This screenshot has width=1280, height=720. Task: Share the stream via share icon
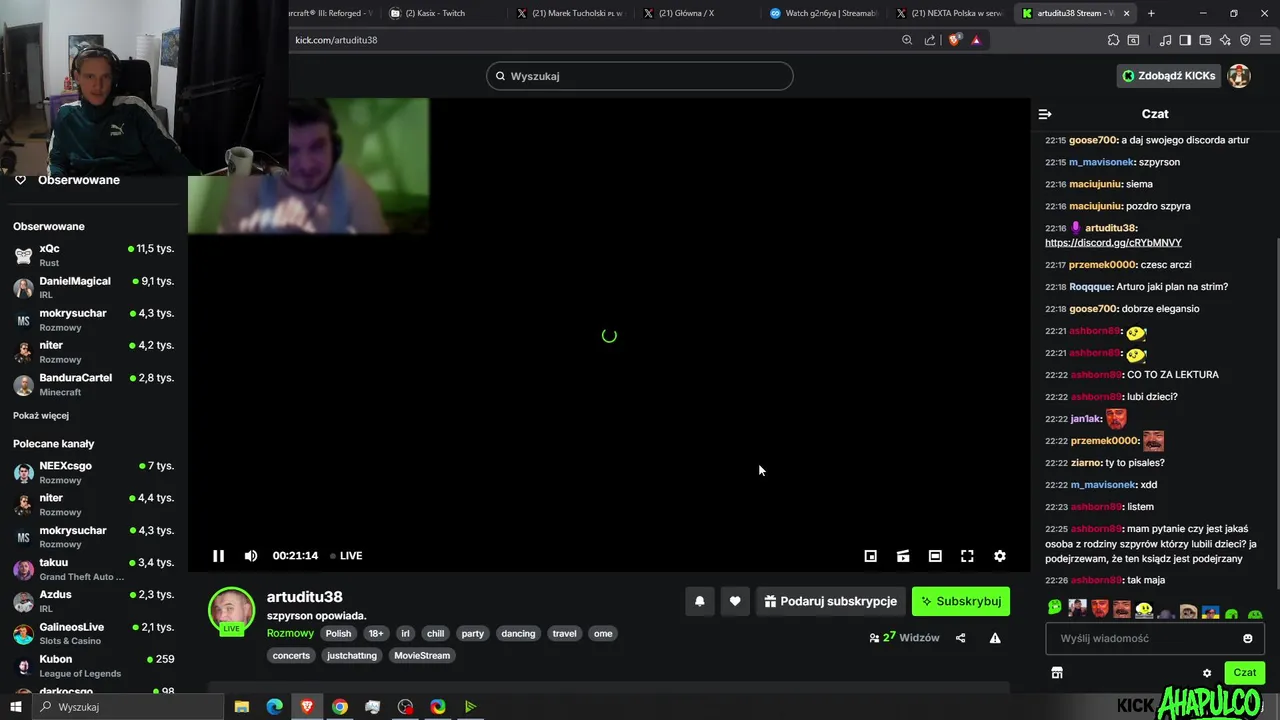[961, 638]
